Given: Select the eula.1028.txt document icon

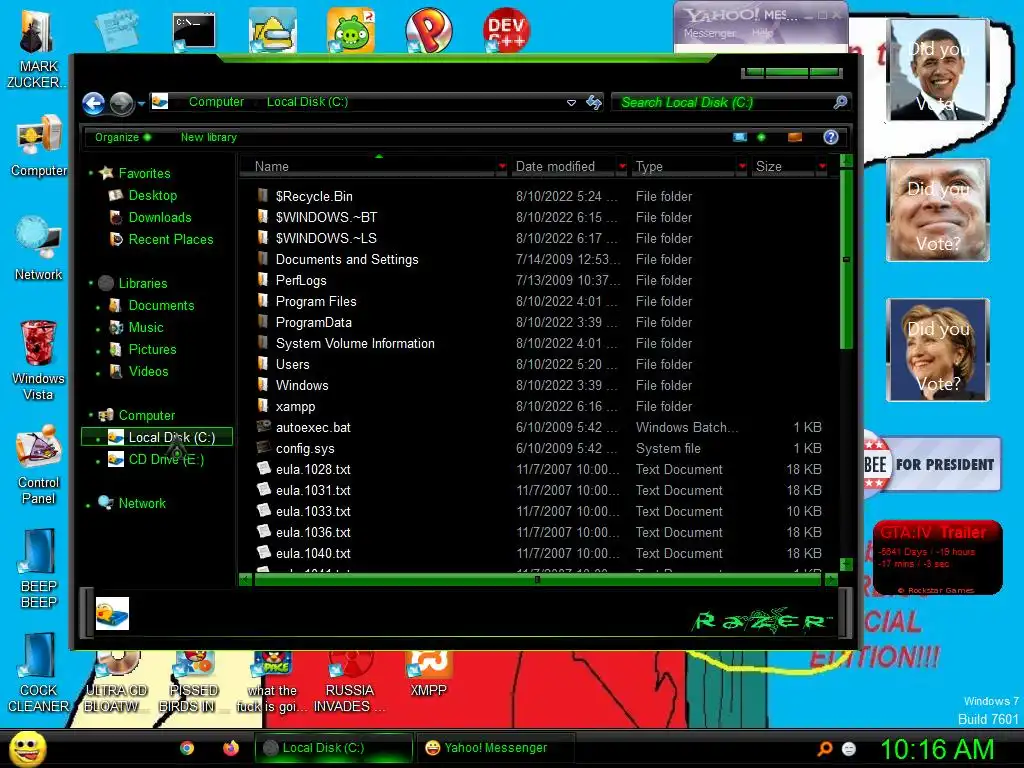Looking at the screenshot, I should pyautogui.click(x=264, y=468).
